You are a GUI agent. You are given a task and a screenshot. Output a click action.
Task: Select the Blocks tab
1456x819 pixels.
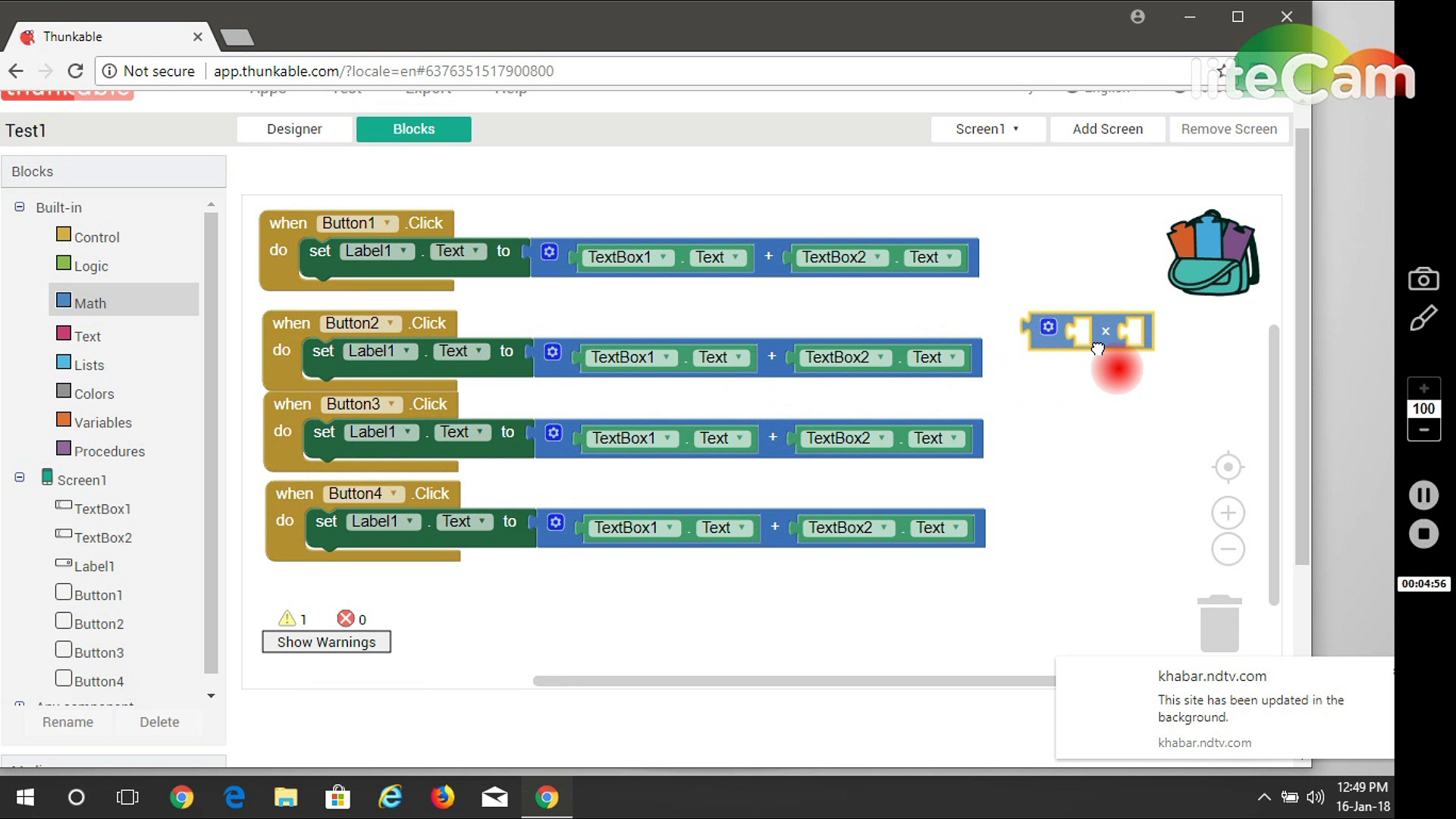coord(413,129)
